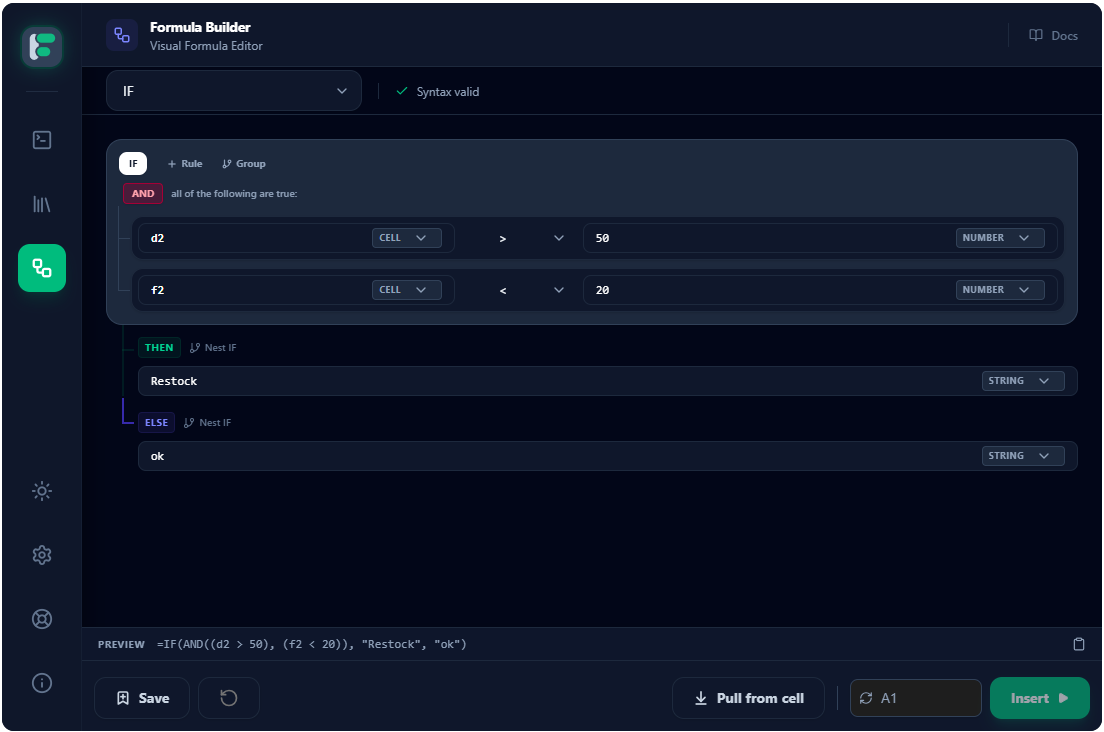Open the Docs link
Screen dimensions: 1104x732
coord(1054,35)
